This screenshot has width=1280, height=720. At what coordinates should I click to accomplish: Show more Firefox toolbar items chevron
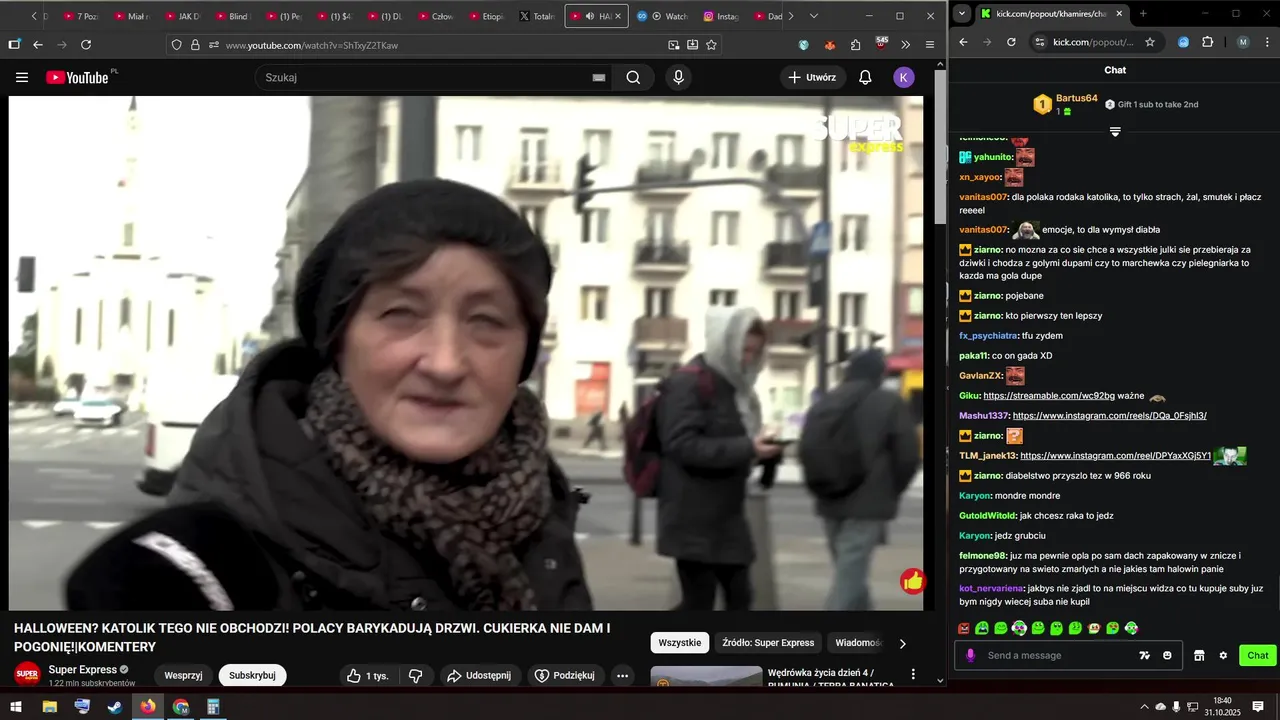pyautogui.click(x=906, y=44)
